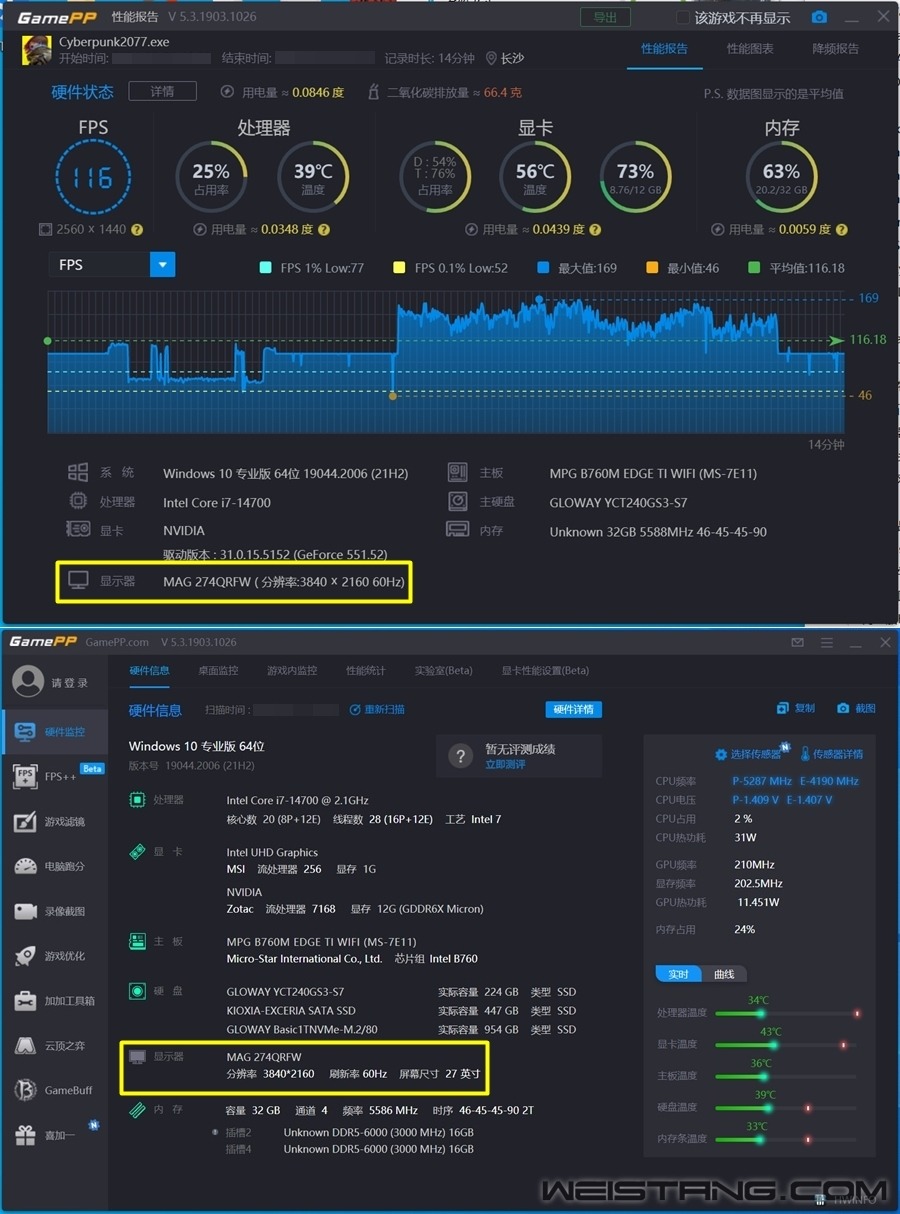Switch to the 显卡性能设置(Beta) tab
The height and width of the screenshot is (1214, 900).
(x=545, y=670)
